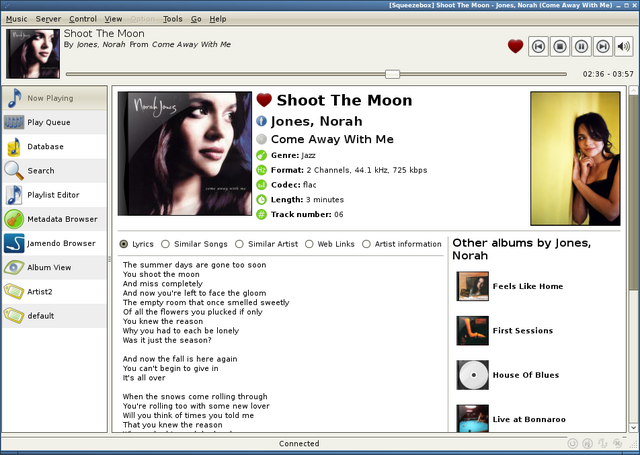Click the House Of Blues disc thumbnail

473,375
